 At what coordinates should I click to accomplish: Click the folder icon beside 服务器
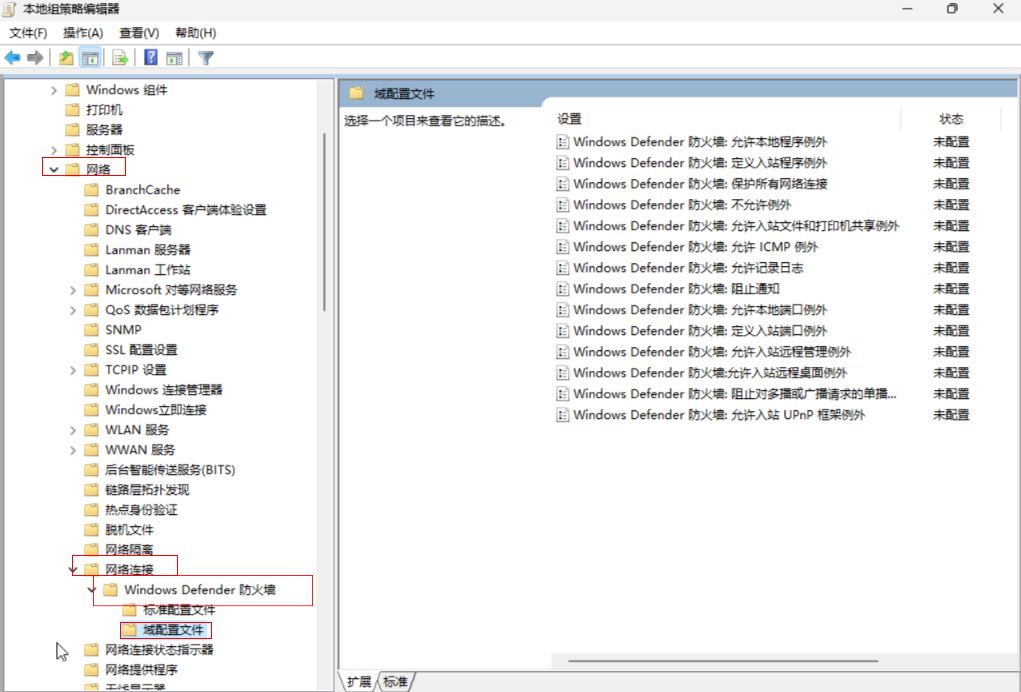(x=73, y=130)
